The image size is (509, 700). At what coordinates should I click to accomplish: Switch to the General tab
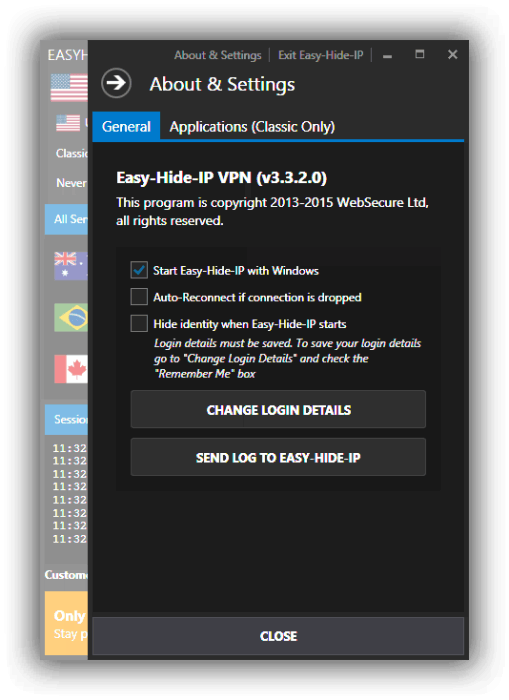pos(126,126)
